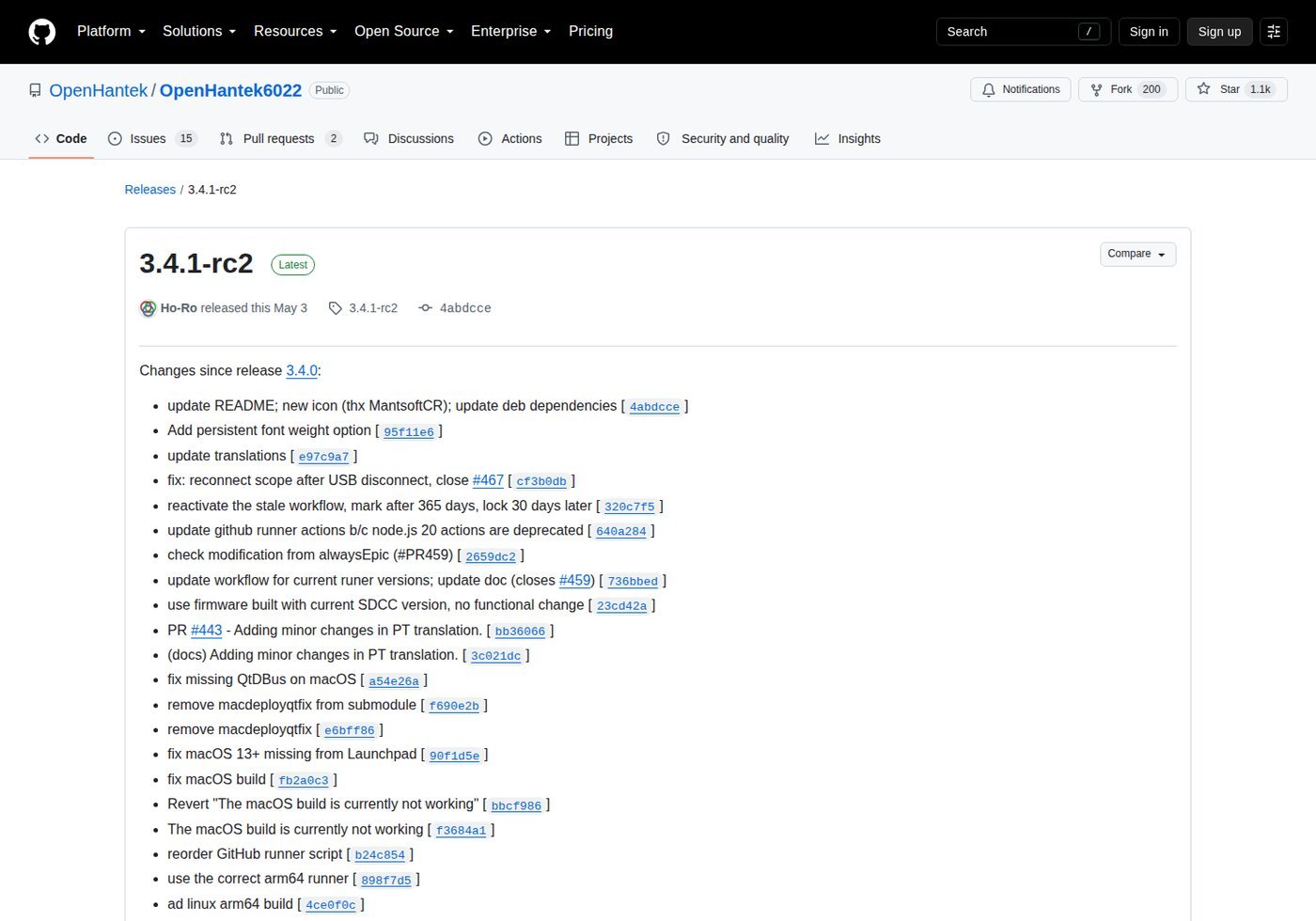Open the appearance settings icon in header
The width and height of the screenshot is (1316, 921).
1274,32
